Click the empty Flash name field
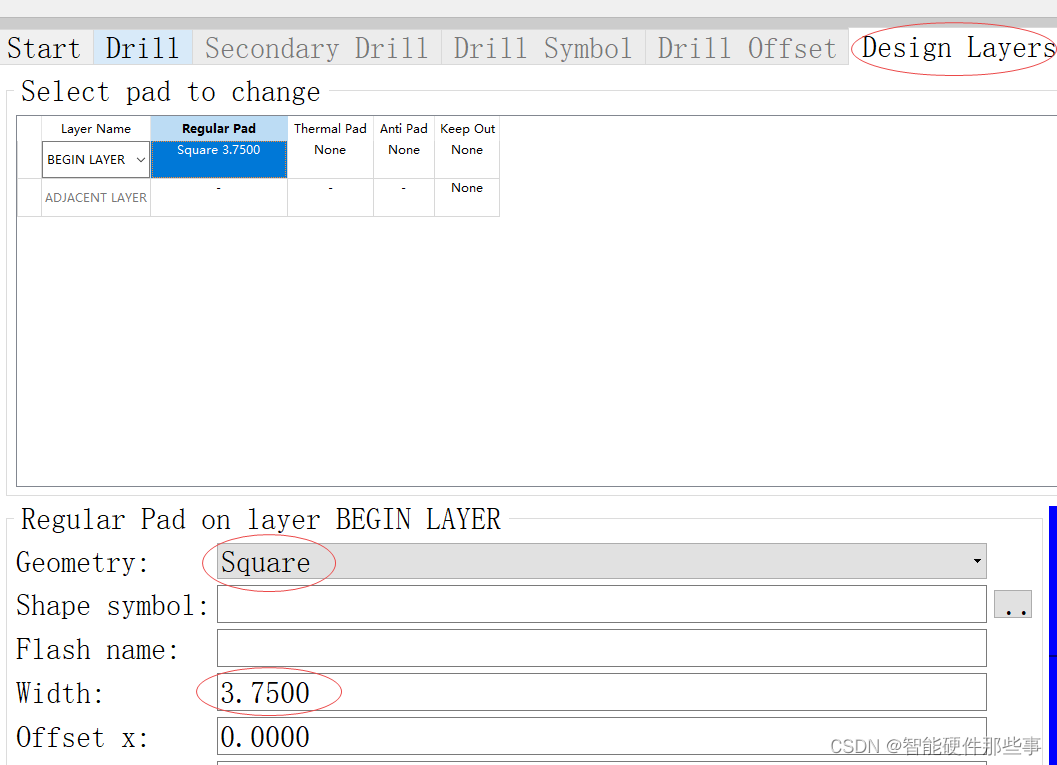1057x765 pixels. coord(600,647)
